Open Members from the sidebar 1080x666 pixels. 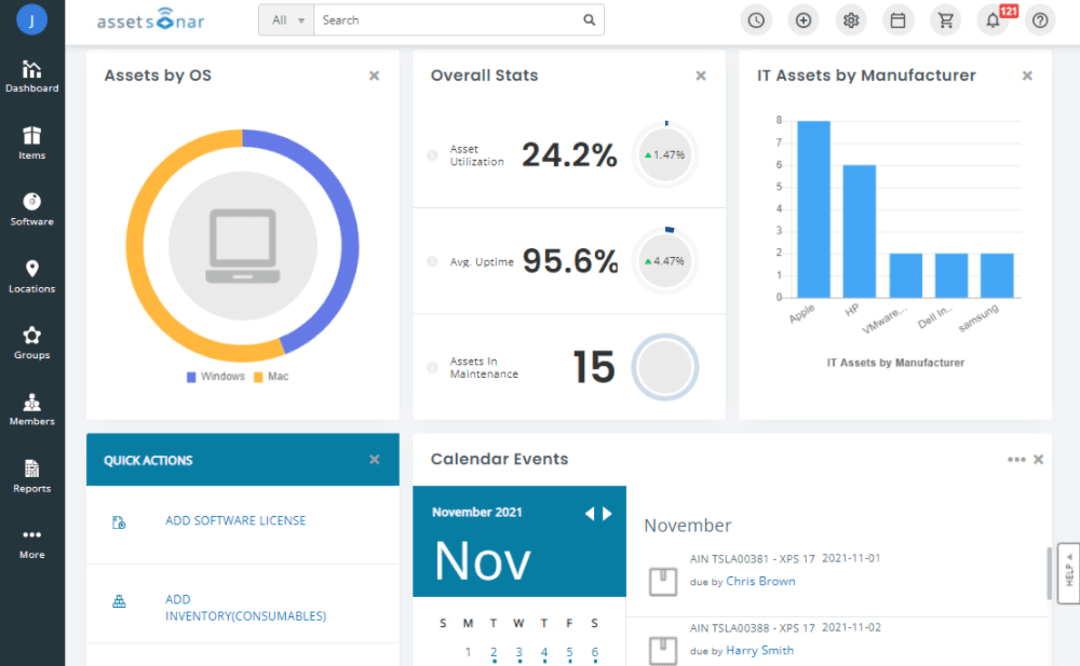(x=31, y=410)
